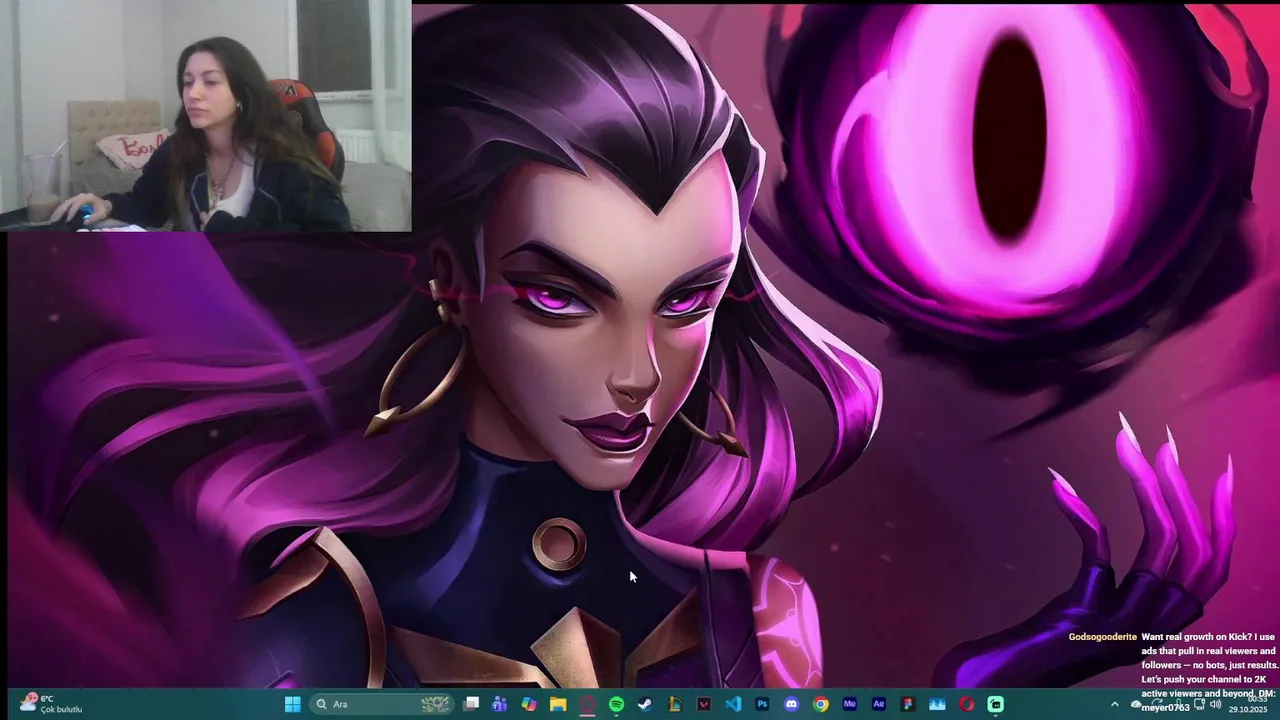This screenshot has height=720, width=1280.
Task: Open League of Legends taskbar icon
Action: 675,704
